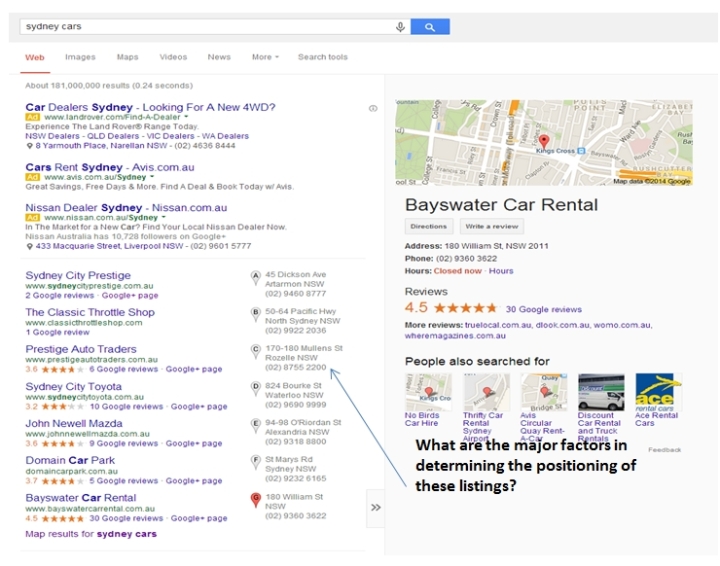This screenshot has height=566, width=720.
Task: Open John Newell Mazda listing
Action: tap(74, 423)
